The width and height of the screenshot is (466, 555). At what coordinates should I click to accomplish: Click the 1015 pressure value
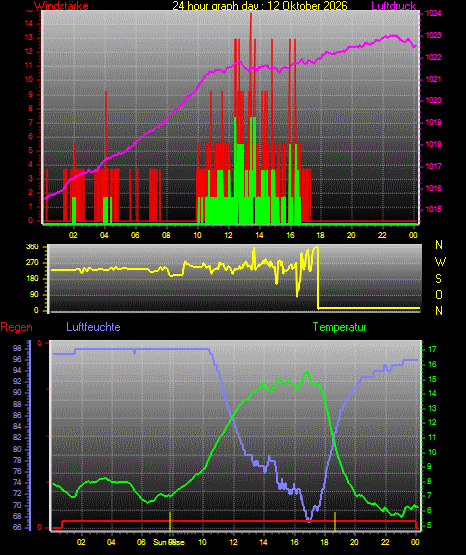433,210
